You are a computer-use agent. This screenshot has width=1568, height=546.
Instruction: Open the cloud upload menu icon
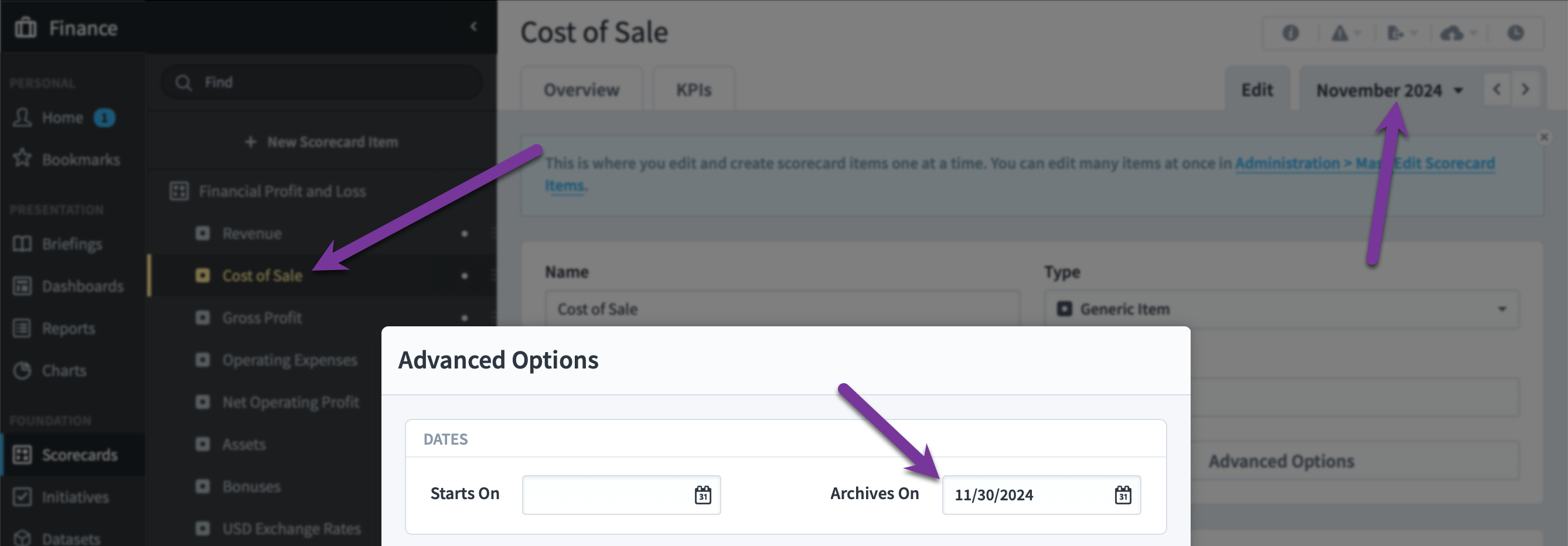1458,33
